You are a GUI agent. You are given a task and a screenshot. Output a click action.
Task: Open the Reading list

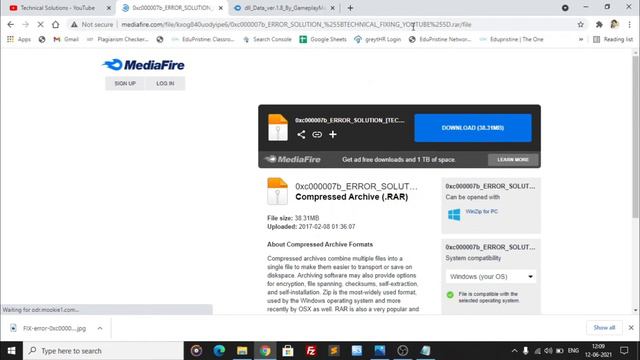(x=613, y=39)
